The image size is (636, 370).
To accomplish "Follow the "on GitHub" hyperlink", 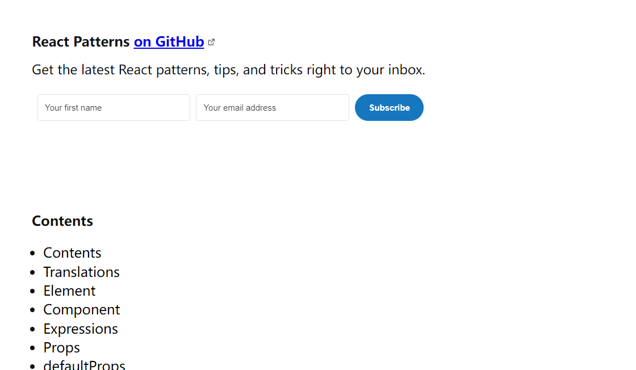I will [169, 42].
